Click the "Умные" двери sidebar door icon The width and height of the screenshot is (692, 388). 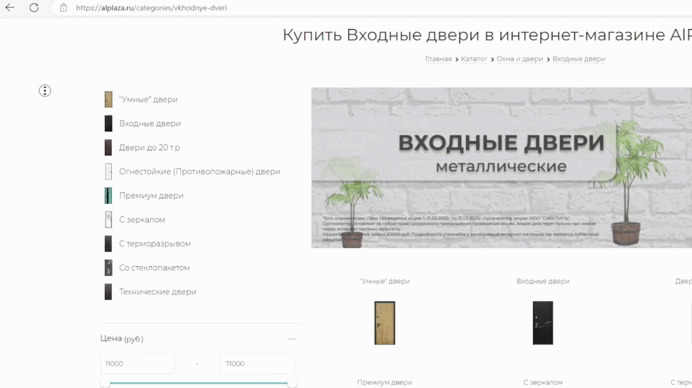pos(108,99)
